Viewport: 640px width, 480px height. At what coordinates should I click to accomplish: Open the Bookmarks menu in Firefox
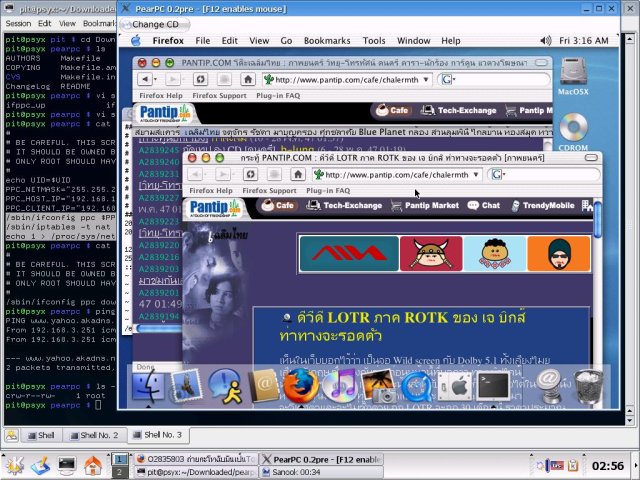(x=327, y=40)
